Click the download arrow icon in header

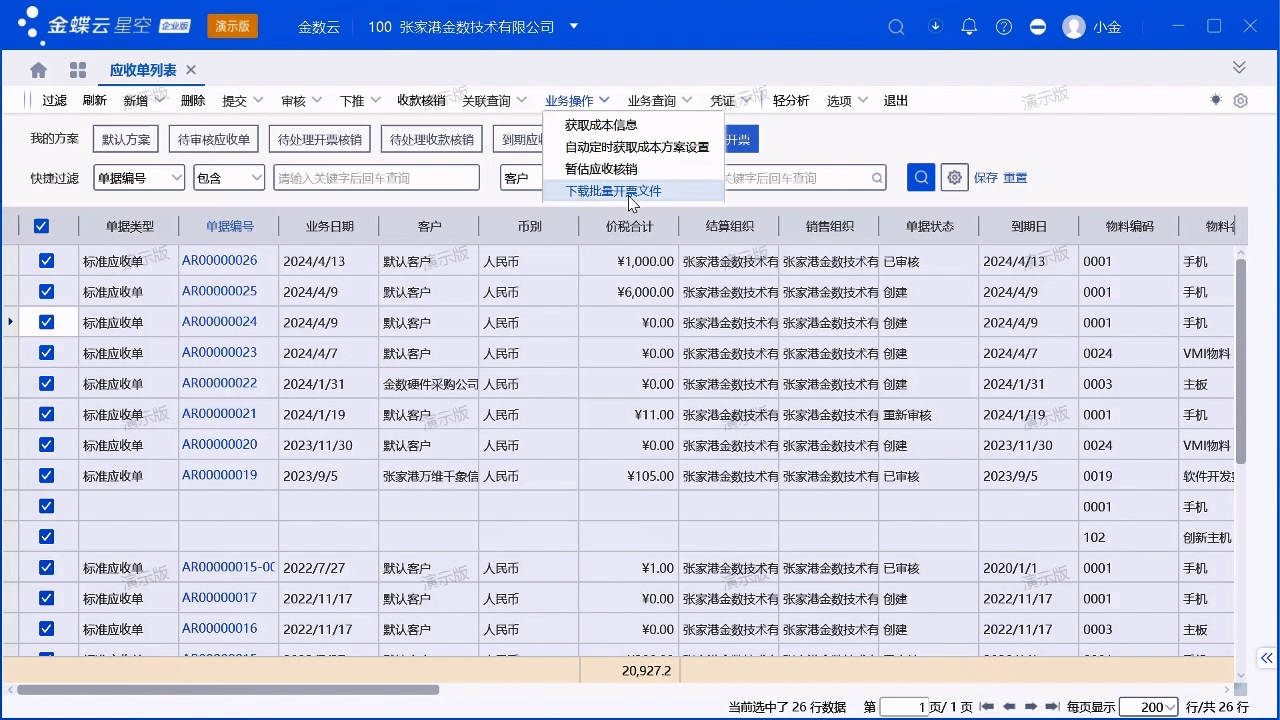pyautogui.click(x=936, y=27)
